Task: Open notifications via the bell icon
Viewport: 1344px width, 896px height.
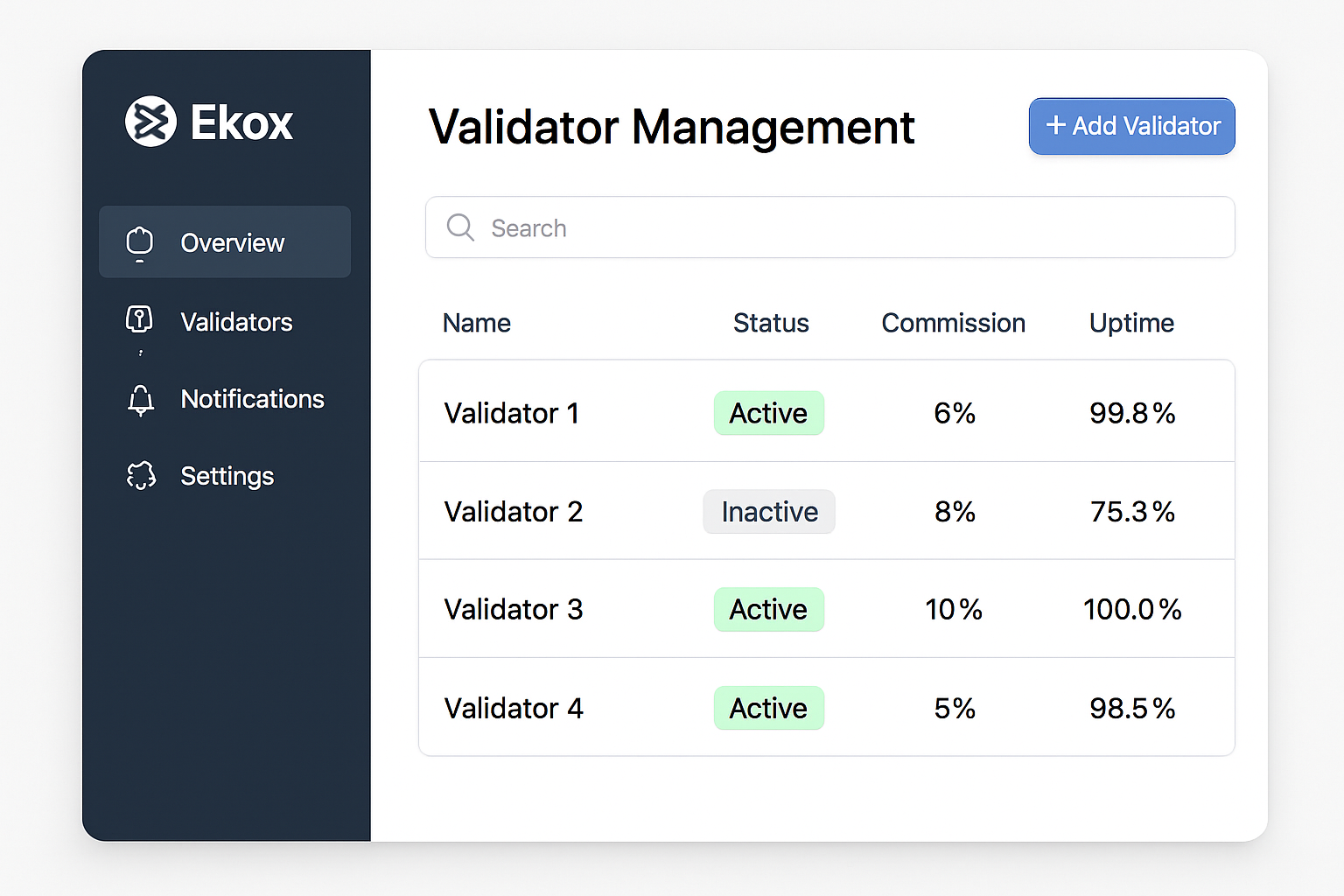Action: [140, 399]
